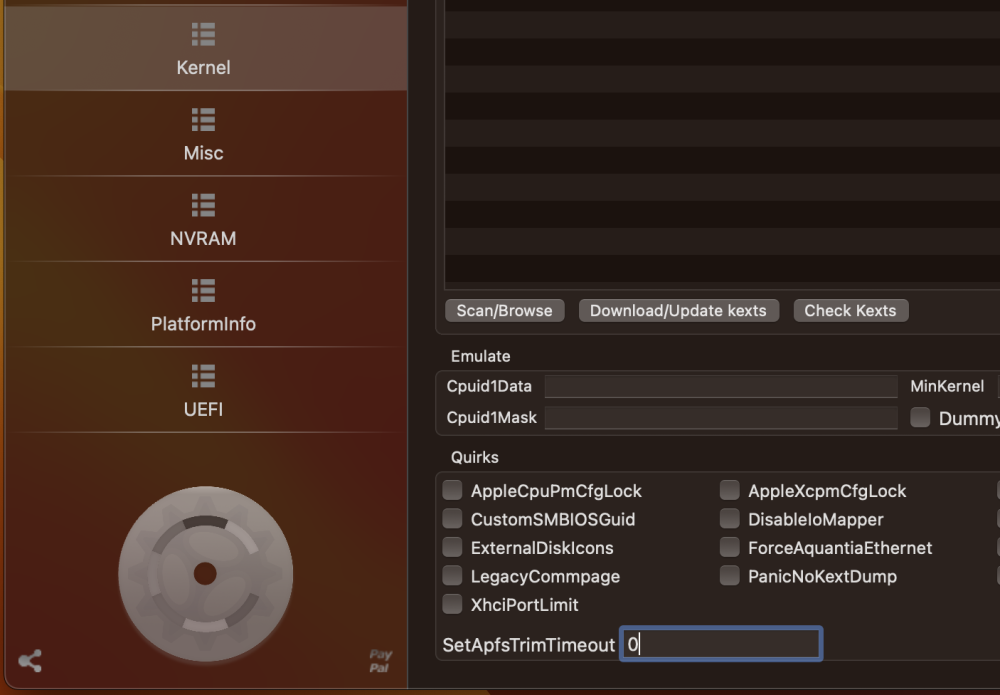1000x695 pixels.
Task: Toggle XhciPortLimit checkbox
Action: click(x=452, y=604)
